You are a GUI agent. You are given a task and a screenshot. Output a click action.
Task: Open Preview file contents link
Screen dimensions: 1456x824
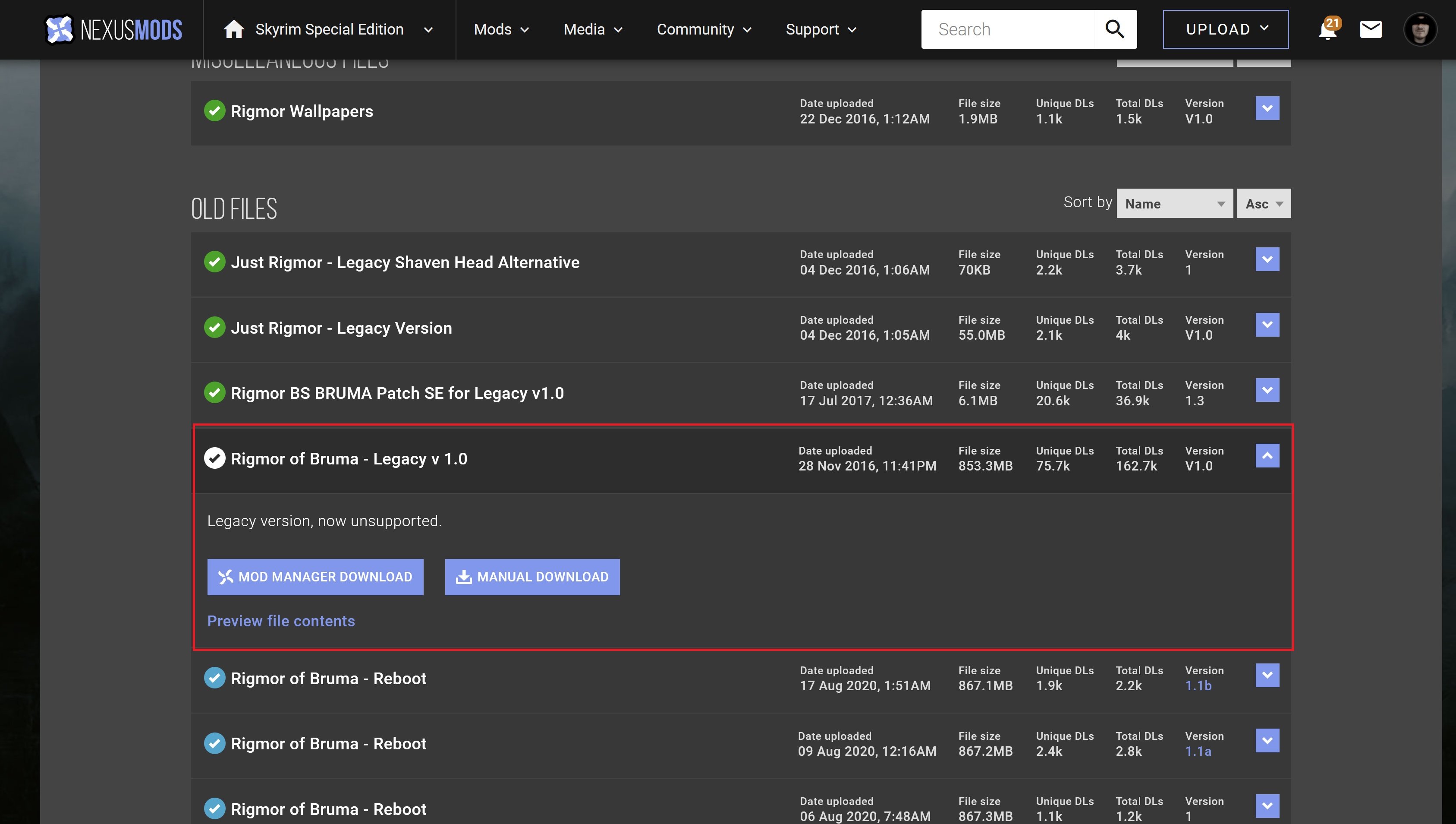[281, 621]
